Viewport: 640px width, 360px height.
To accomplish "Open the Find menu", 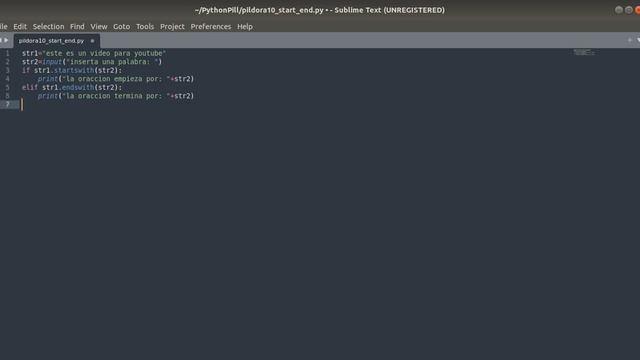I will point(77,27).
